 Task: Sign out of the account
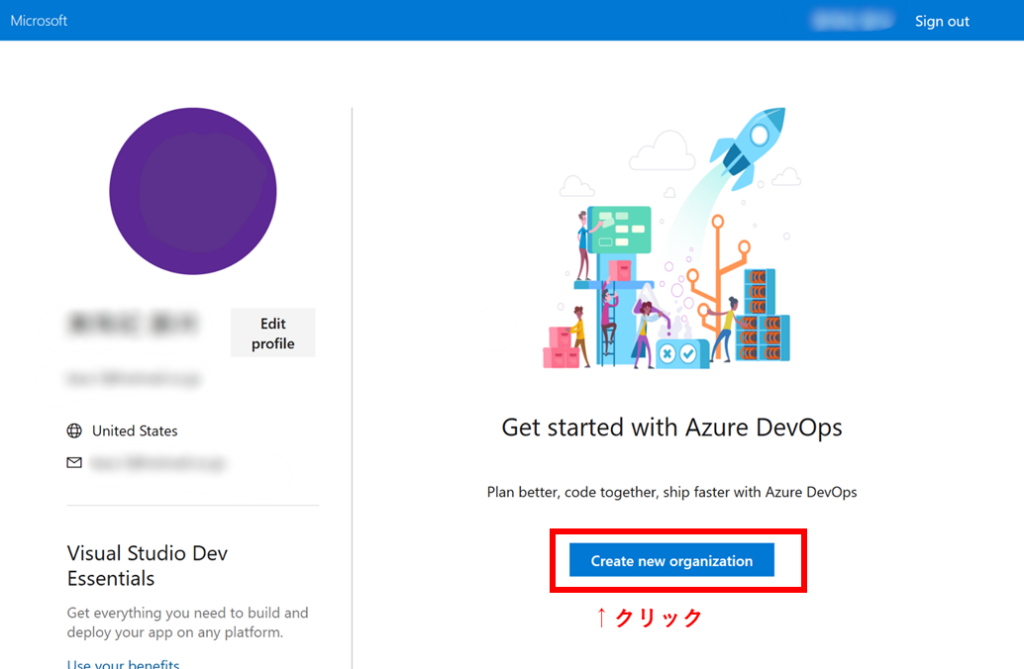click(x=942, y=21)
